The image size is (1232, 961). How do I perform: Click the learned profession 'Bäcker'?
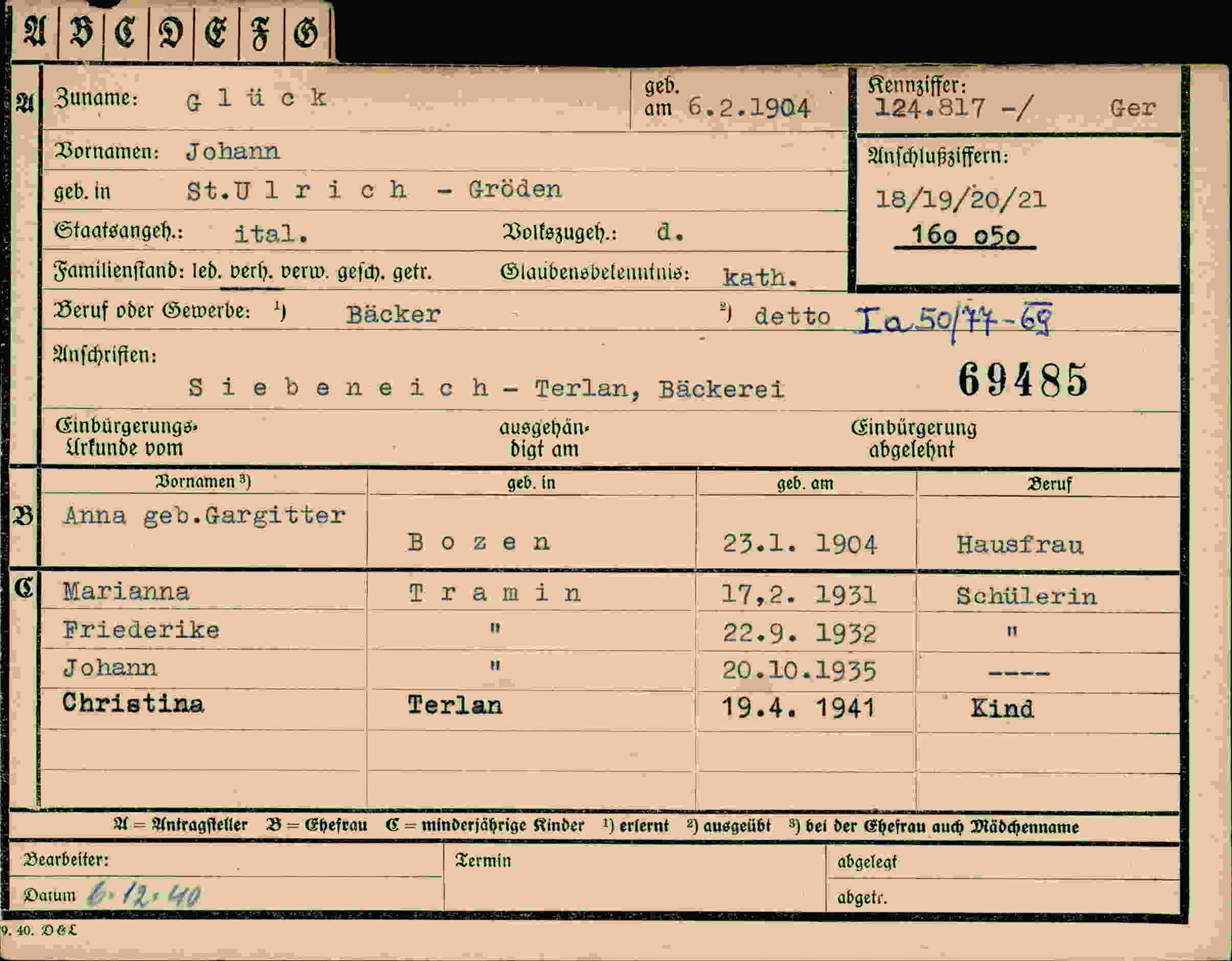[393, 314]
